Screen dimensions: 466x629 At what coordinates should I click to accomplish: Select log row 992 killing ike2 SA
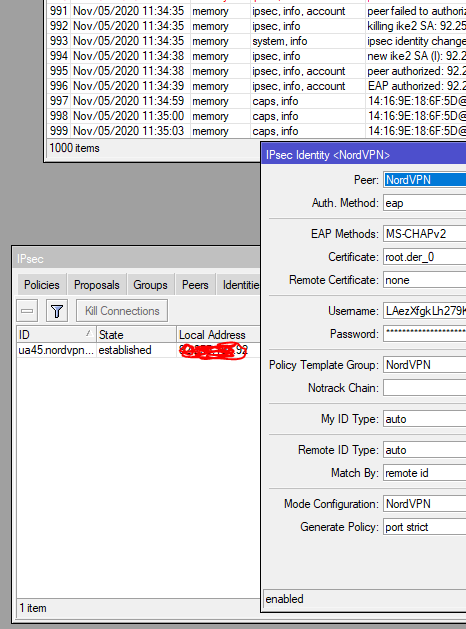click(257, 26)
